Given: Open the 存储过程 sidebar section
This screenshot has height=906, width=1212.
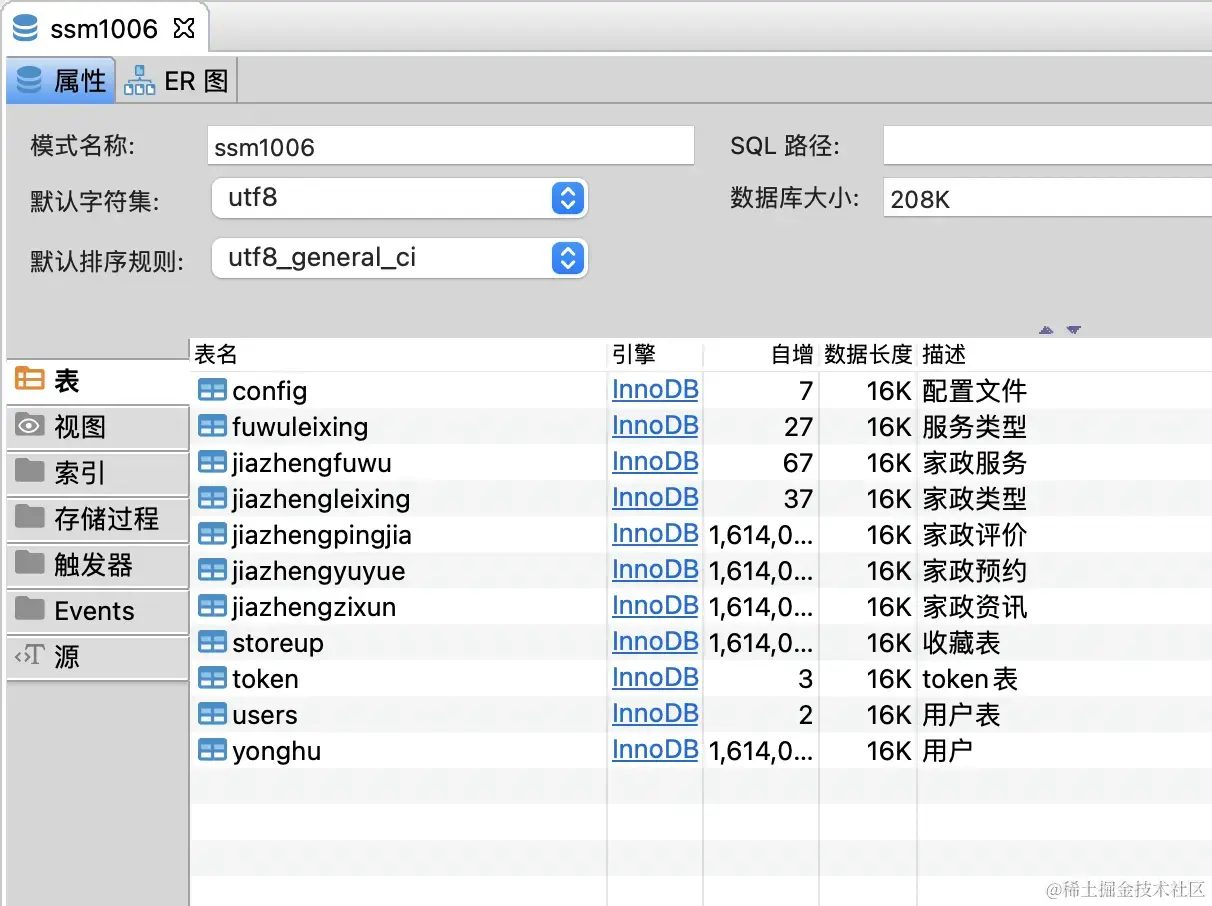Looking at the screenshot, I should tap(97, 519).
